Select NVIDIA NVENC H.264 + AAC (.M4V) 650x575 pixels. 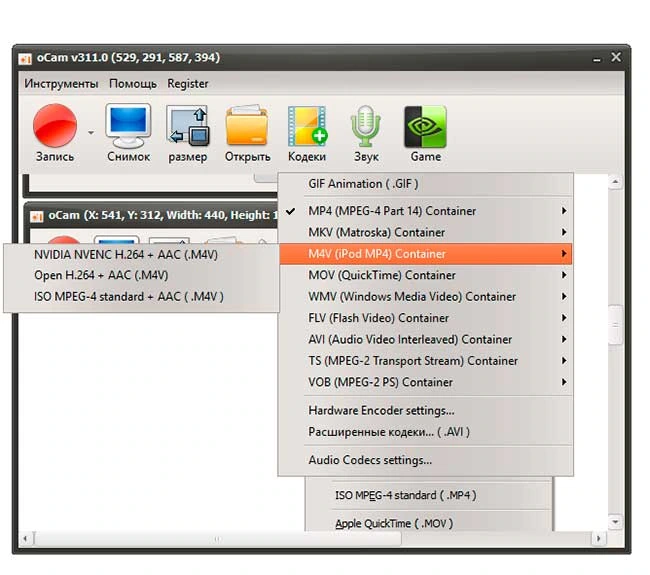click(x=141, y=255)
